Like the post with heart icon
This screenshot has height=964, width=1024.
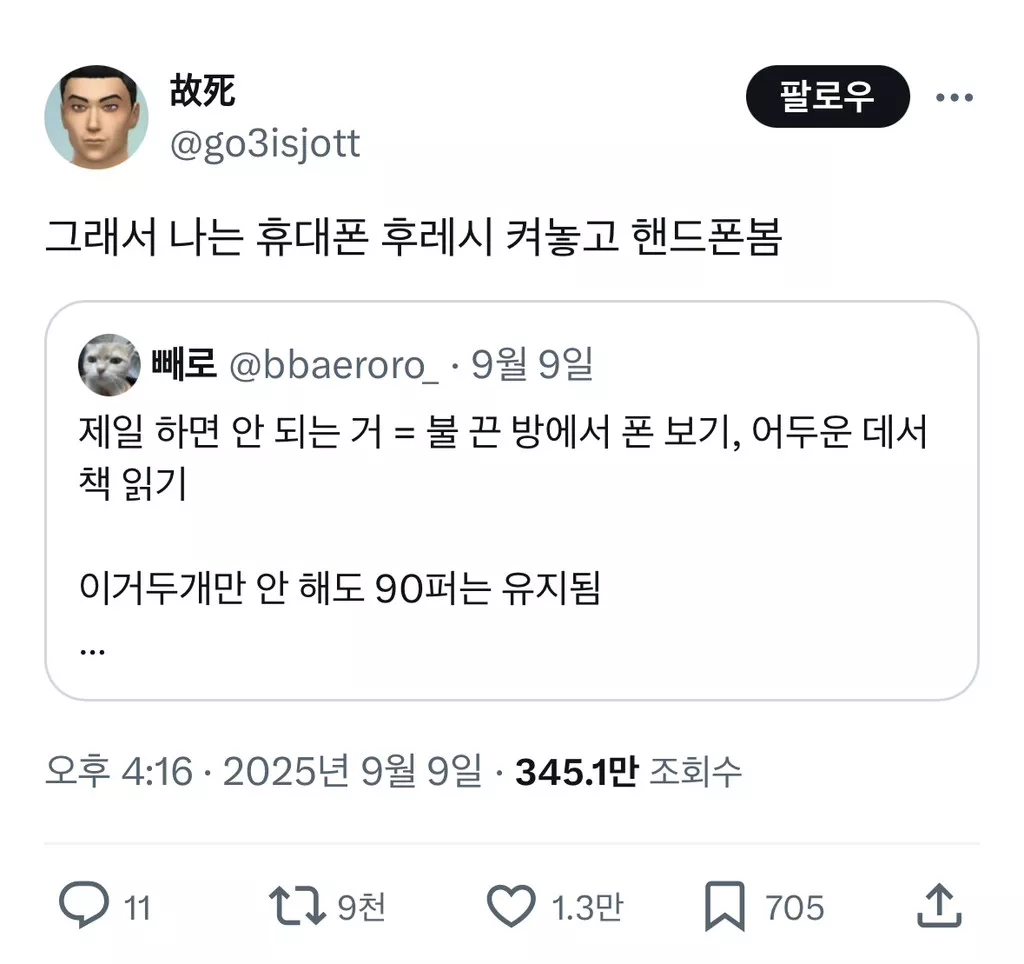(x=511, y=906)
